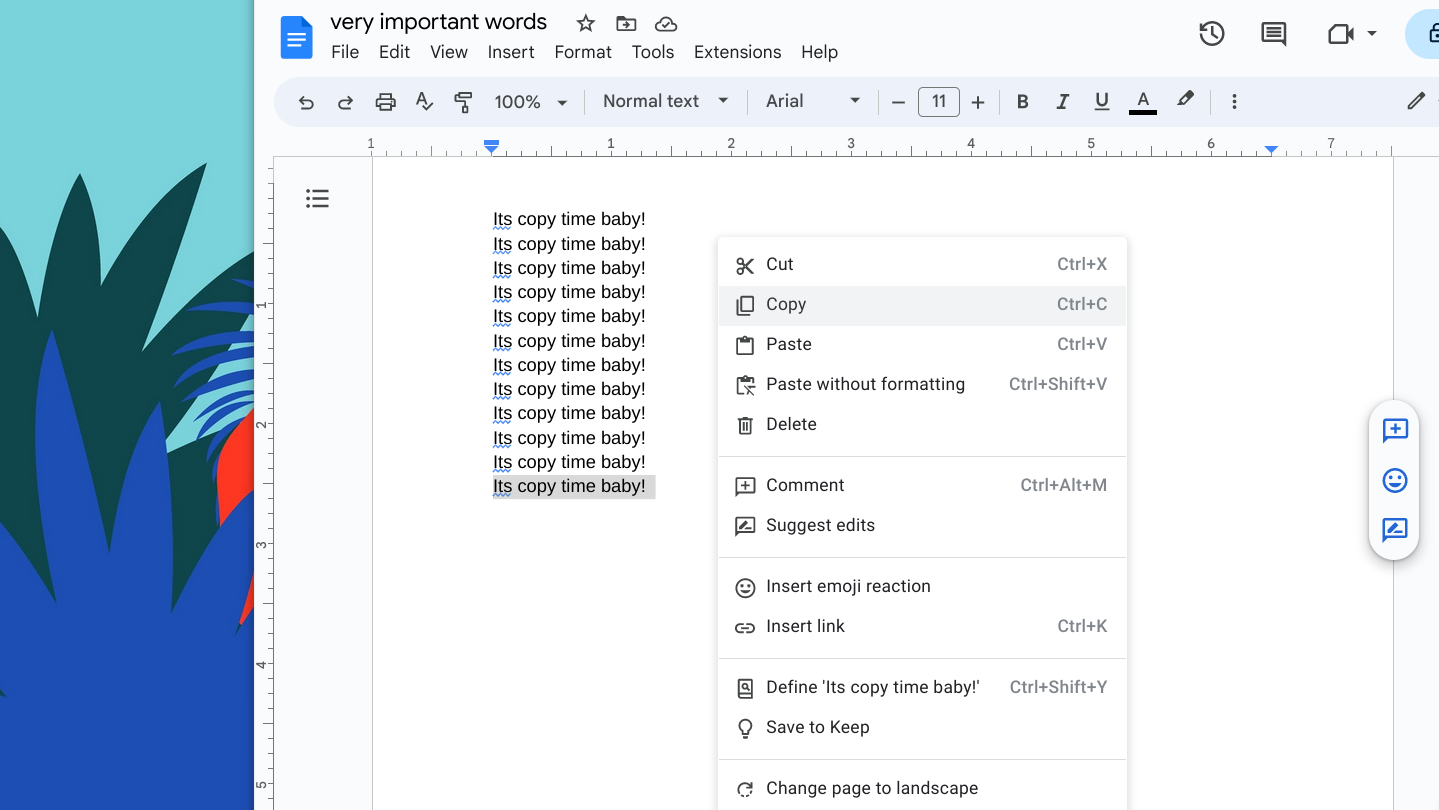The image size is (1439, 810).
Task: Choose Cut from the context menu
Action: click(x=922, y=265)
